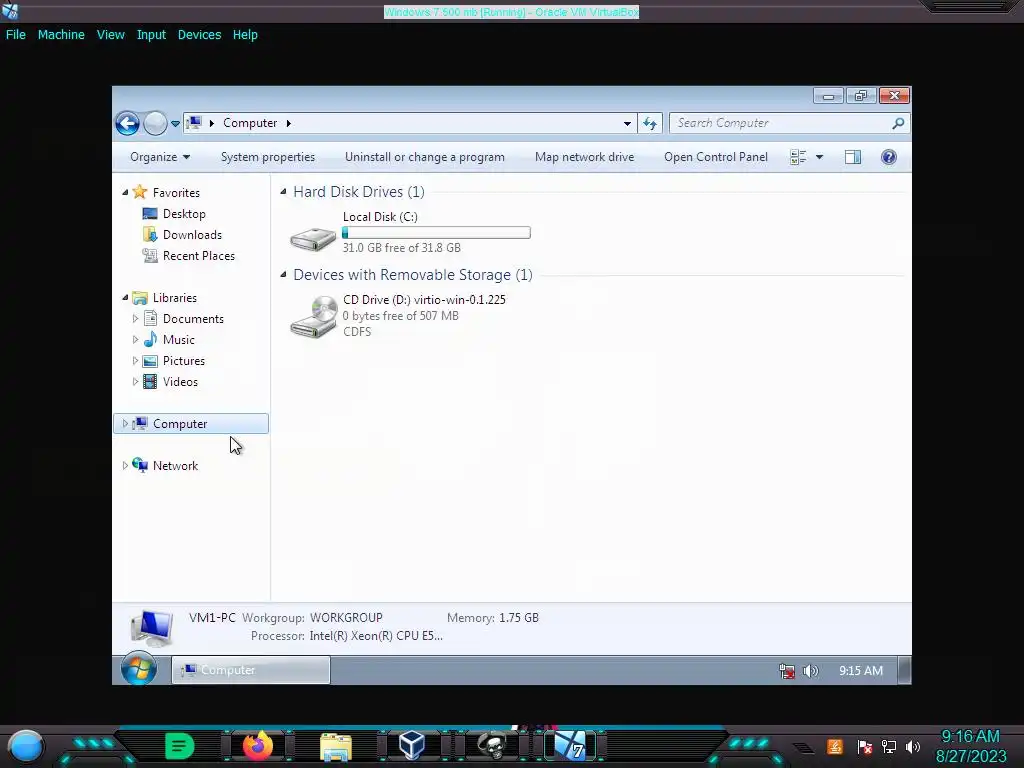Collapse Devices with Removable Storage group
The height and width of the screenshot is (768, 1024).
click(x=283, y=274)
